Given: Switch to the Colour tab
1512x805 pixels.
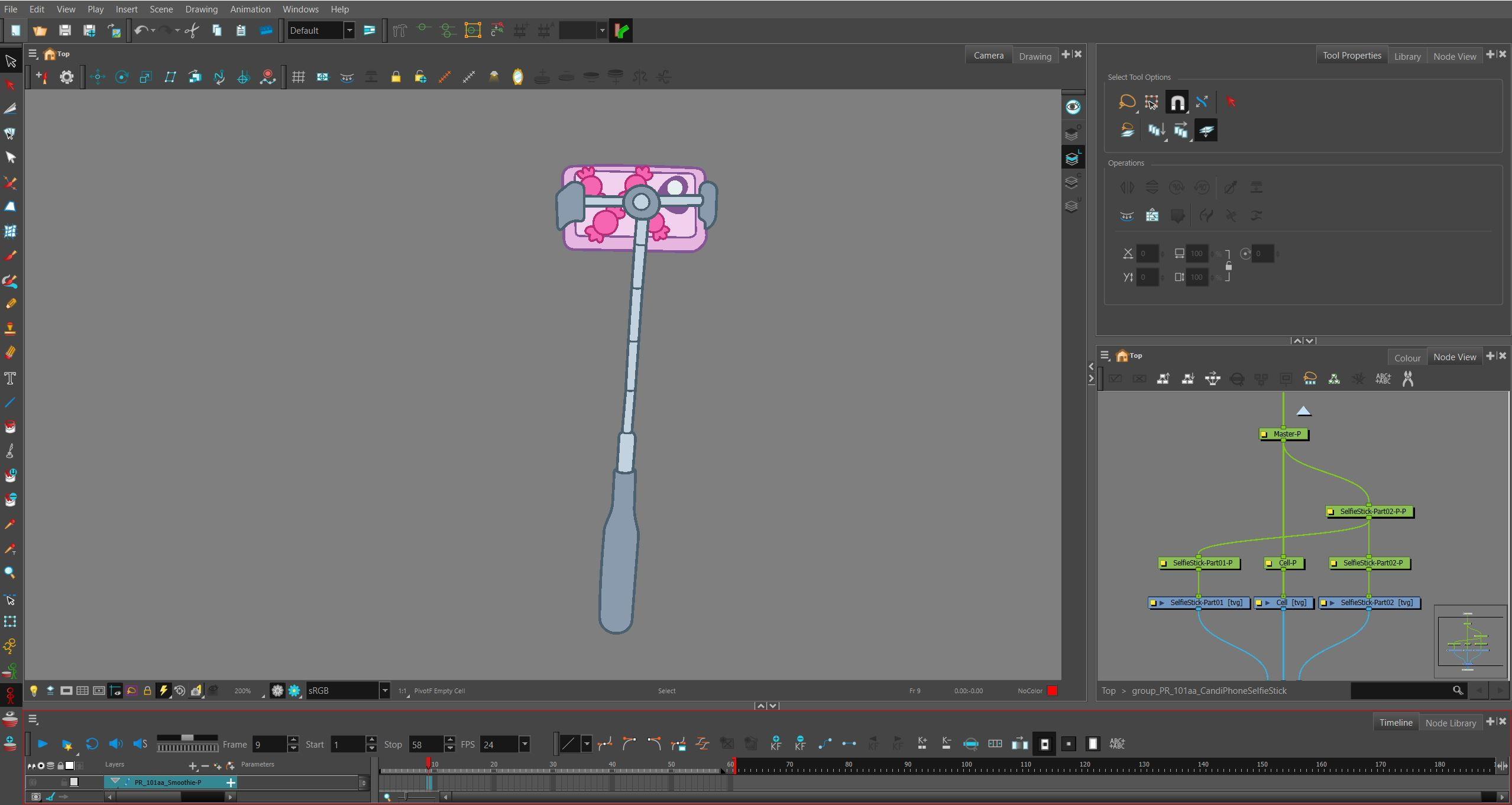Looking at the screenshot, I should [1407, 358].
